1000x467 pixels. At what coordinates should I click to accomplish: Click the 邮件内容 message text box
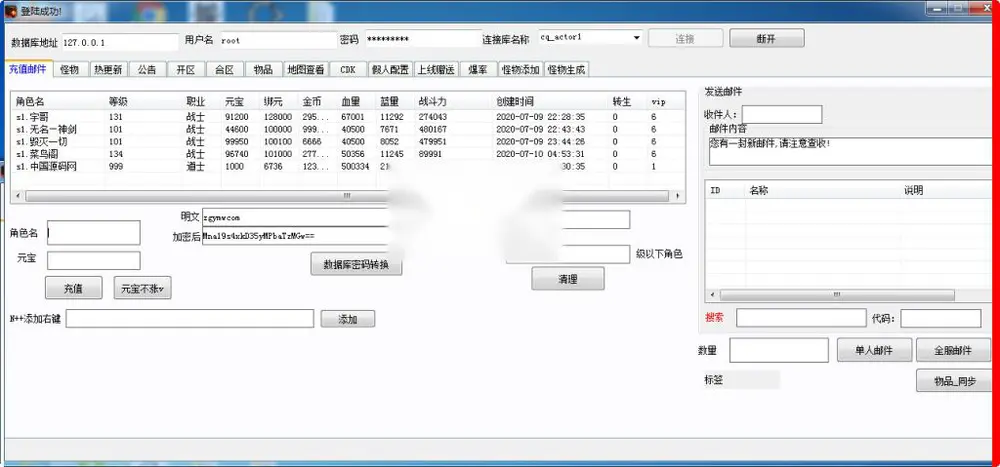(851, 151)
